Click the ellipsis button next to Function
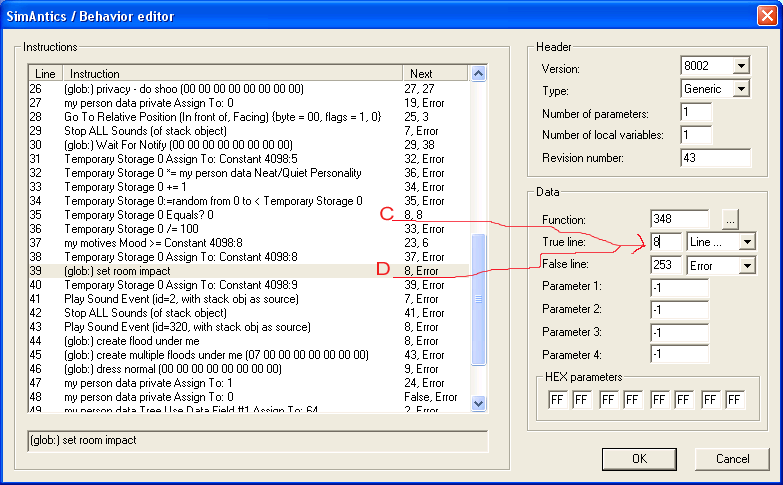The width and height of the screenshot is (783, 485). (730, 219)
